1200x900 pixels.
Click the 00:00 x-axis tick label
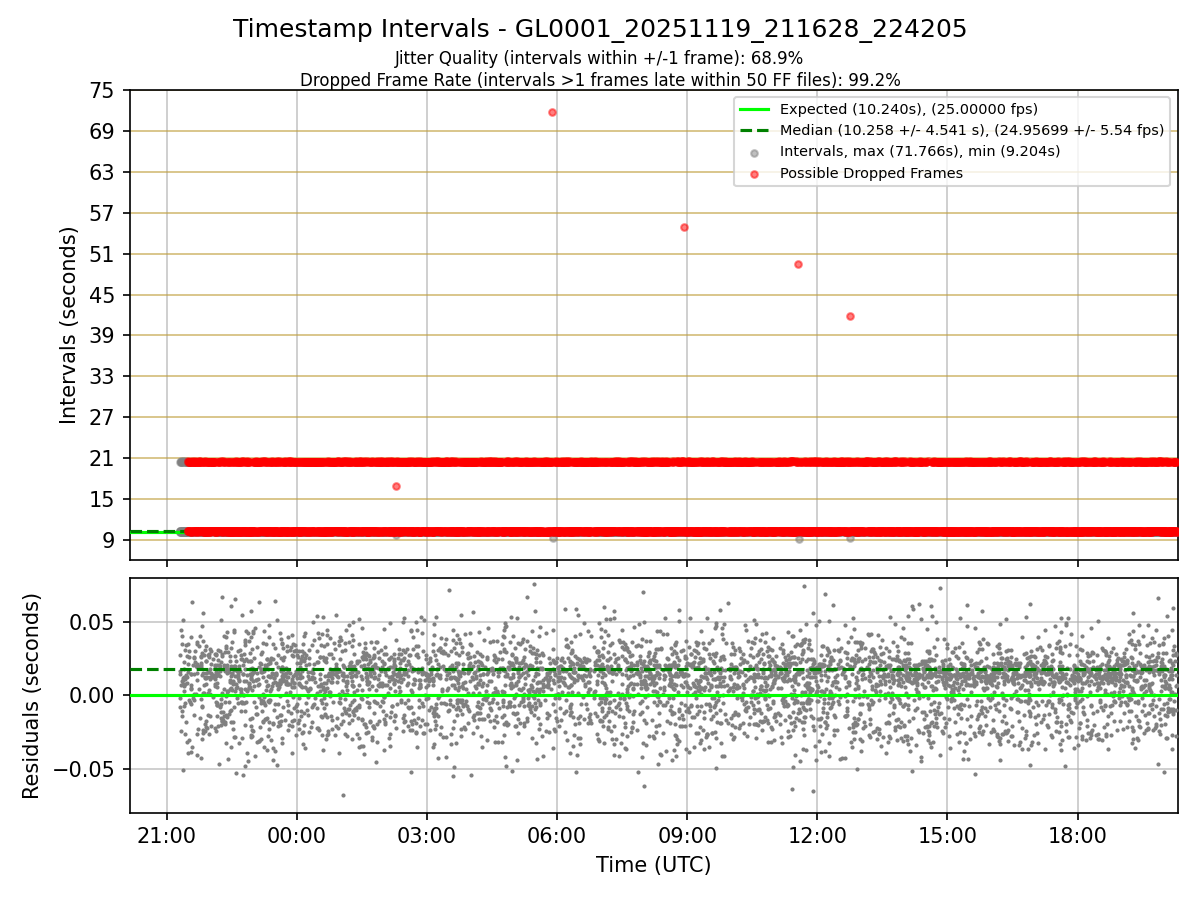[x=296, y=834]
